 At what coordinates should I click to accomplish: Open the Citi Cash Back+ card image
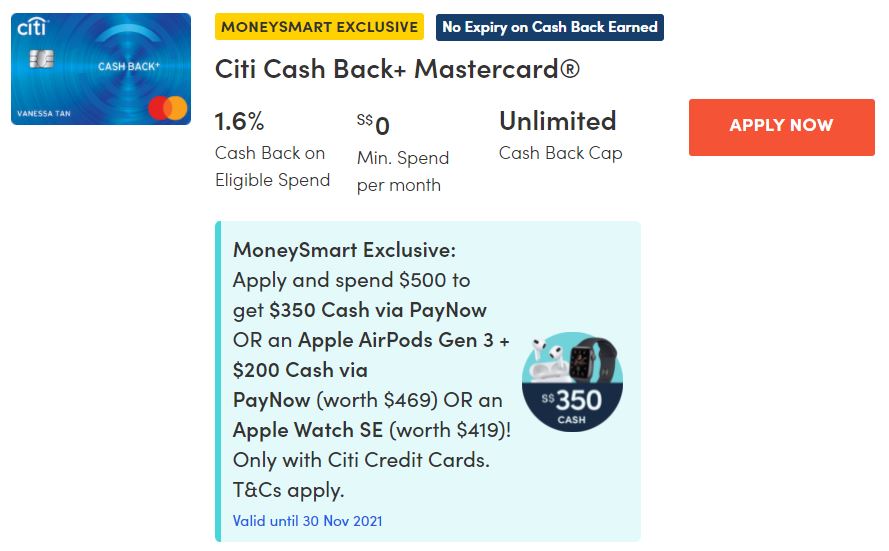pyautogui.click(x=101, y=69)
